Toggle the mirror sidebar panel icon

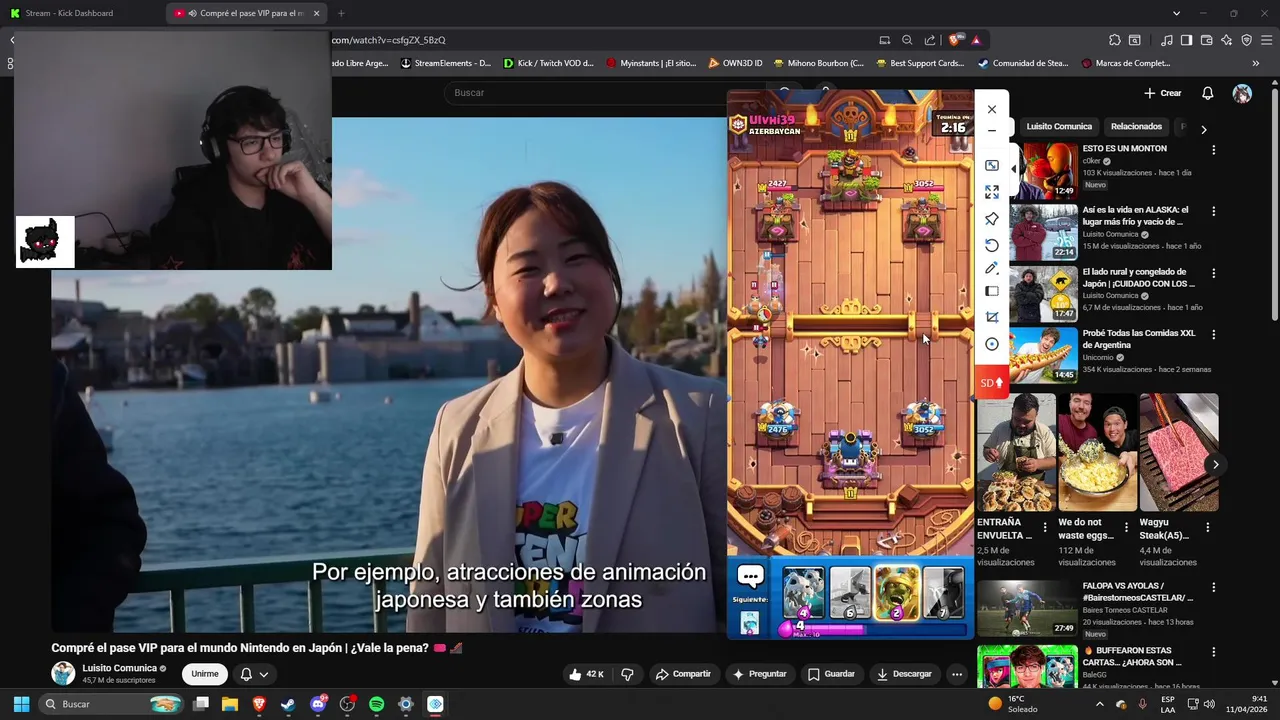[x=991, y=292]
